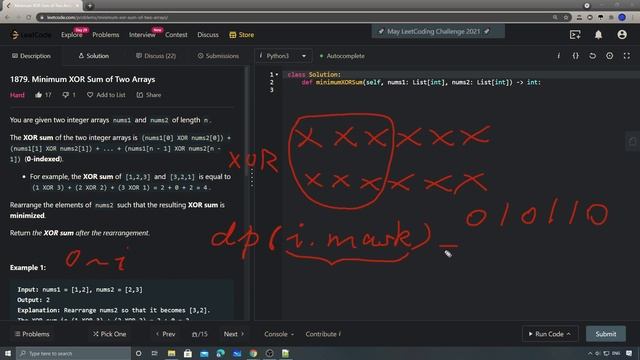Open Mail app from taskbar
This screenshot has height=360, width=640.
204,353
